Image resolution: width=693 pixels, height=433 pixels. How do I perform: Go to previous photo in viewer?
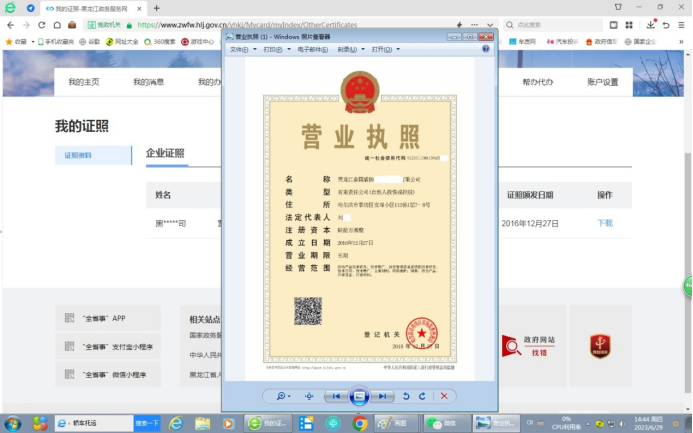coord(338,396)
